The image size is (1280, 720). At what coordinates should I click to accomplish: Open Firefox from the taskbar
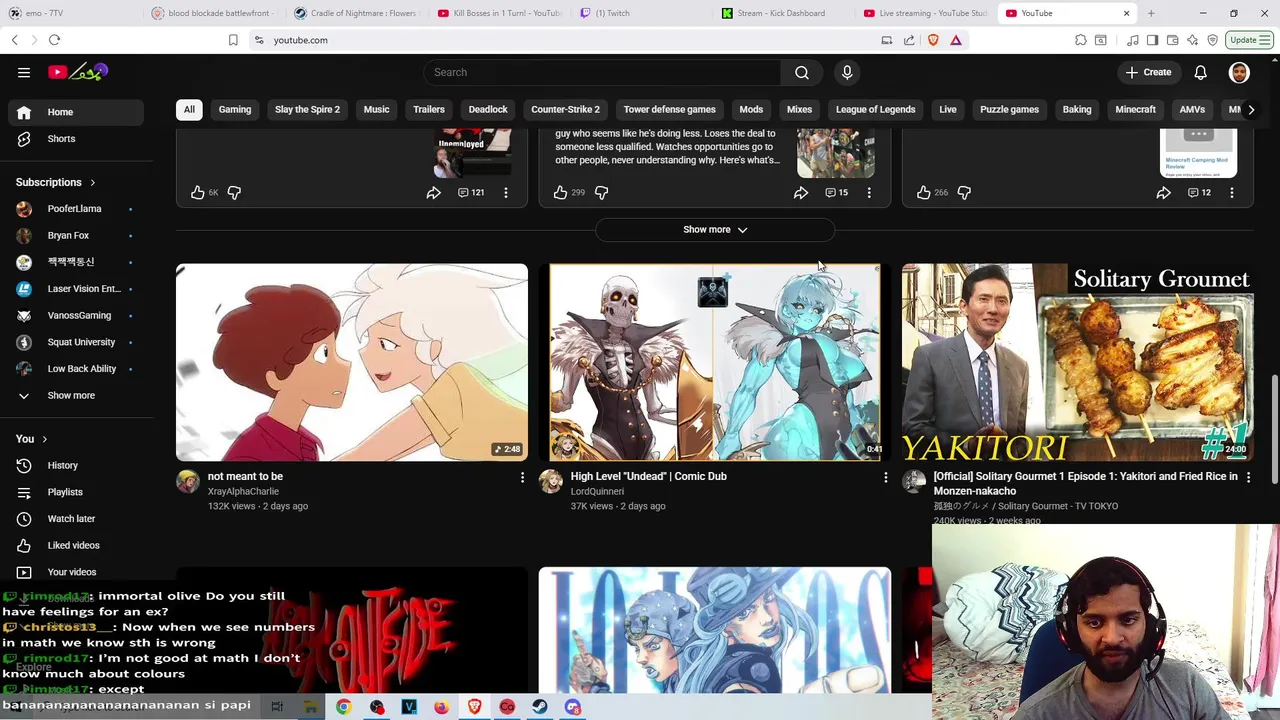point(441,707)
